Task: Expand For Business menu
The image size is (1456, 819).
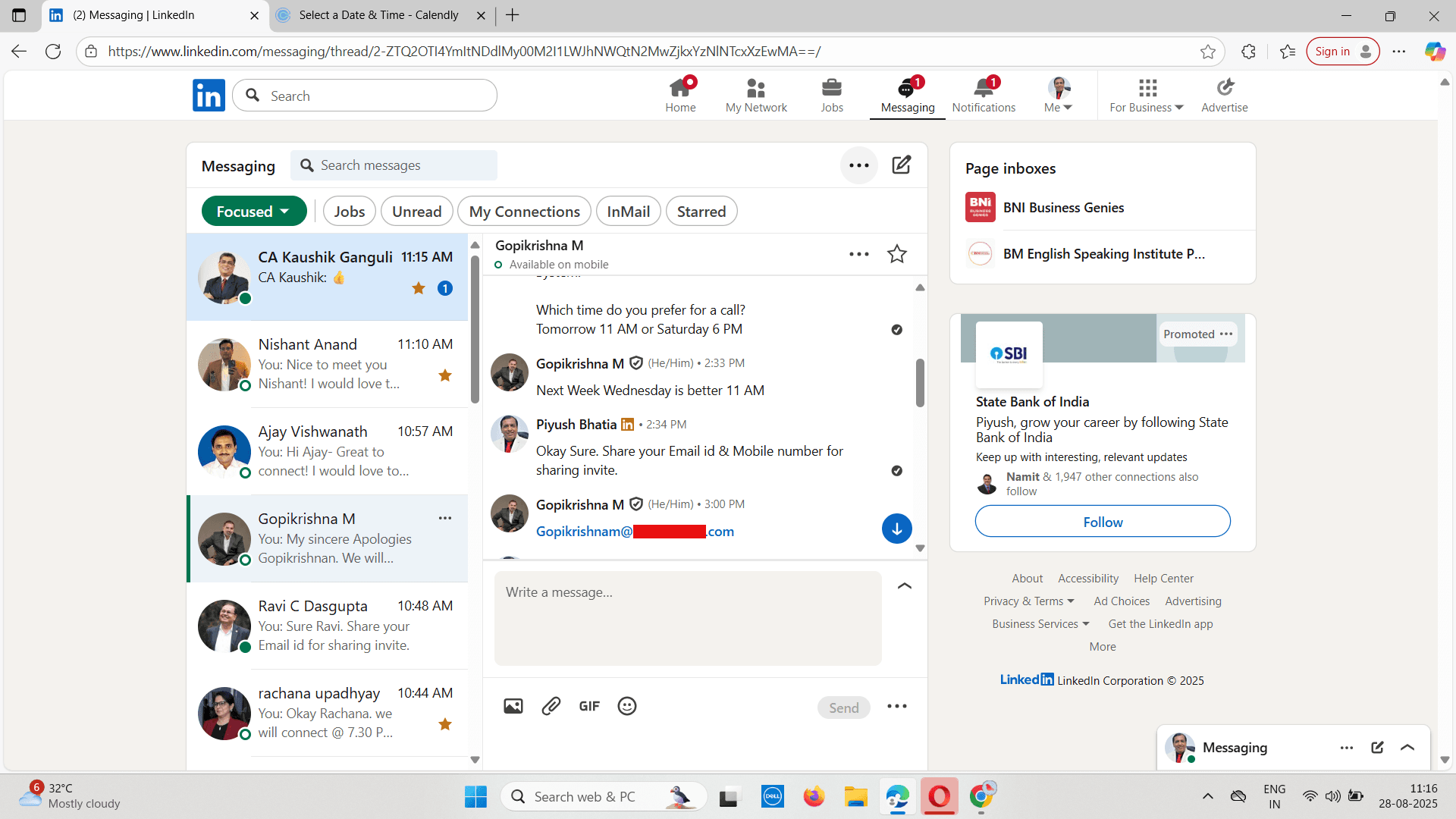Action: pyautogui.click(x=1147, y=95)
